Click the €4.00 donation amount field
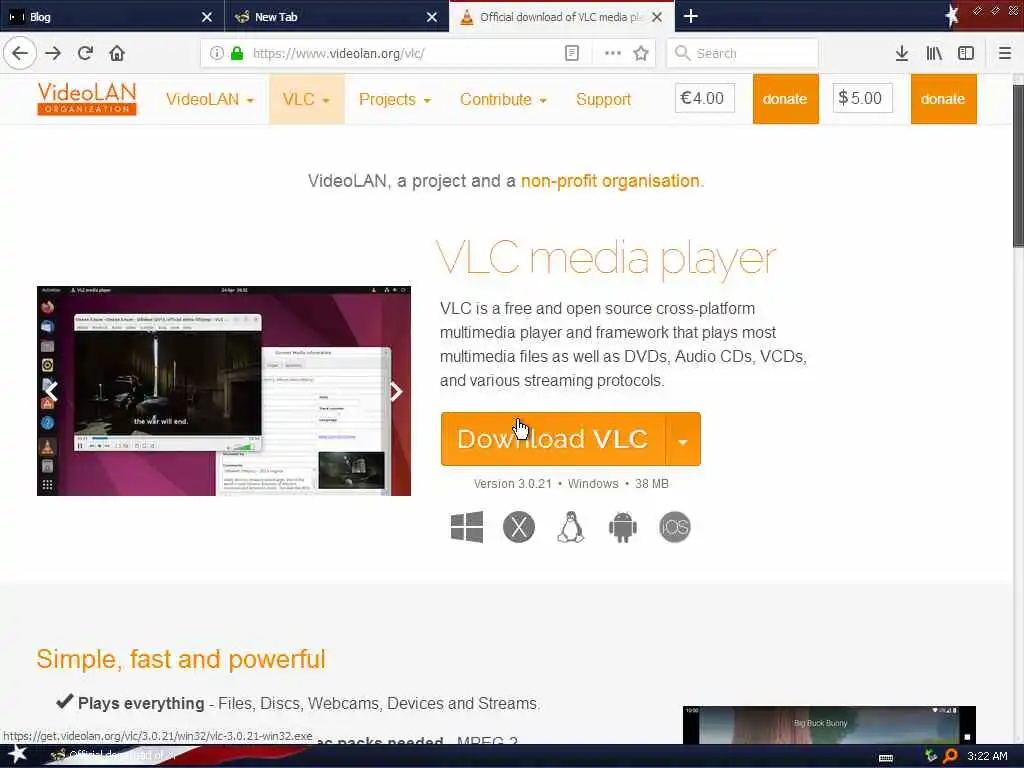This screenshot has height=768, width=1024. click(705, 98)
